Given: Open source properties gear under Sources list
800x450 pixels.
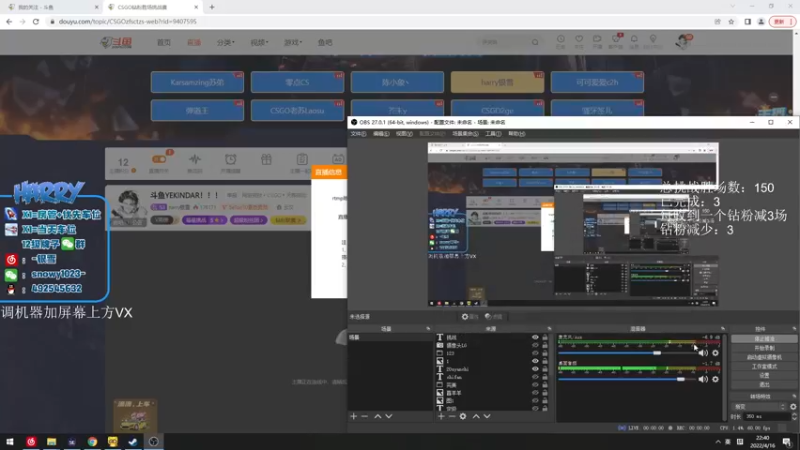Looking at the screenshot, I should 463,416.
